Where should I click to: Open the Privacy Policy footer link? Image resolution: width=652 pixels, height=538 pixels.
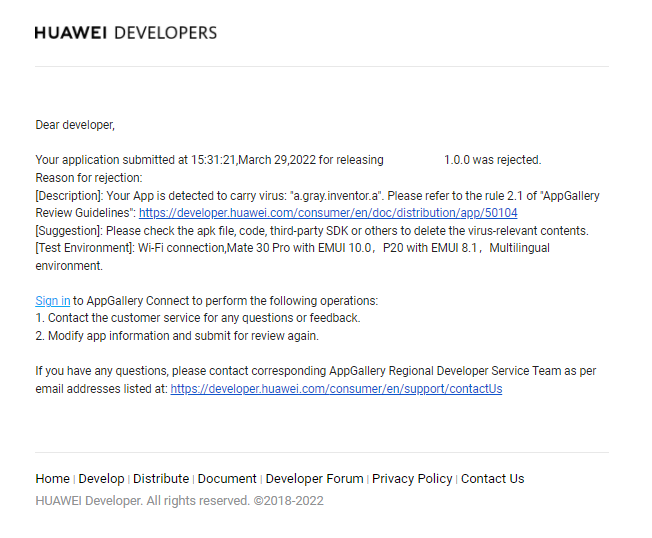(x=412, y=479)
